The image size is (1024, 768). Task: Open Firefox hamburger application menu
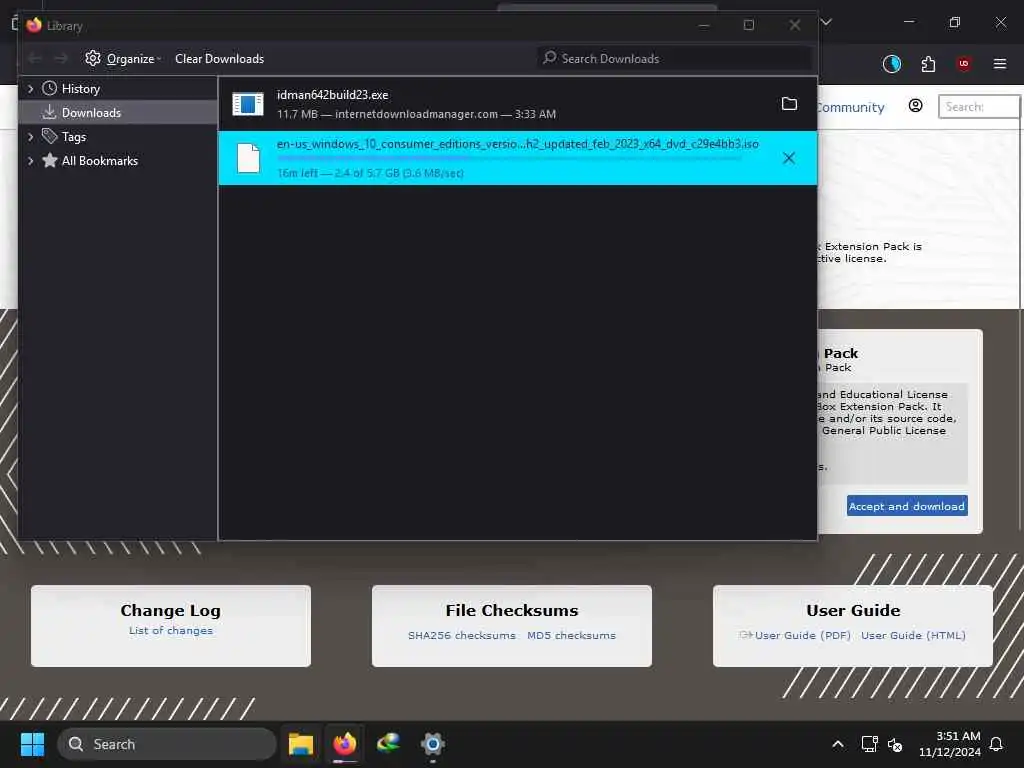pyautogui.click(x=1000, y=63)
